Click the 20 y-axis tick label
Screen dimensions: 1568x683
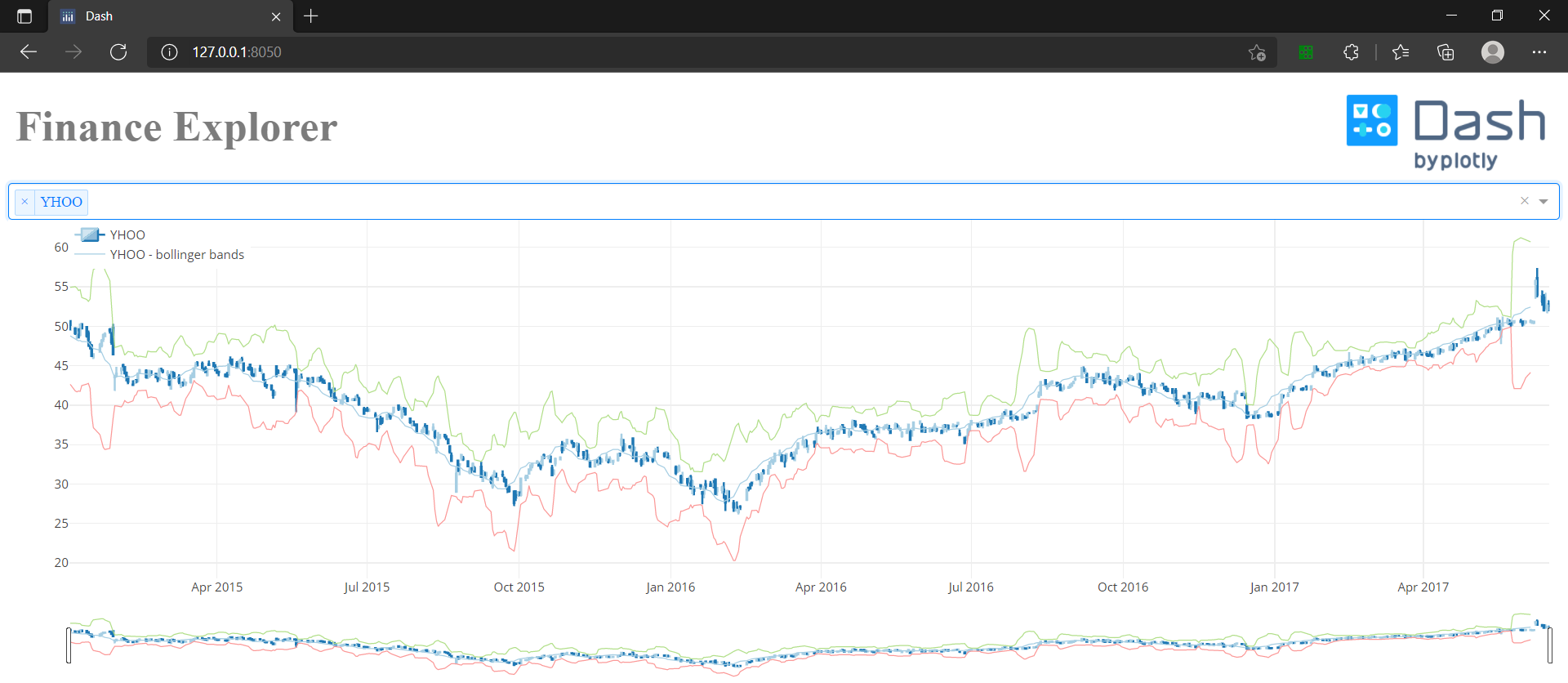[61, 563]
